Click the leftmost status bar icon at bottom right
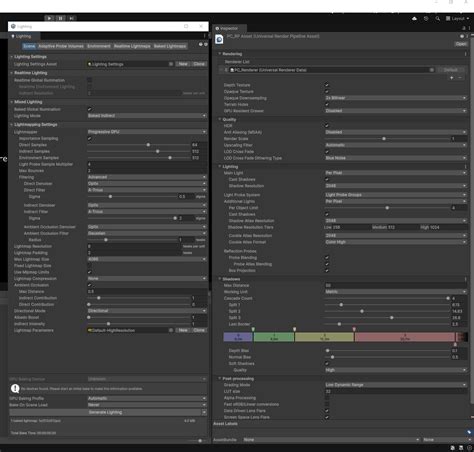The image size is (474, 452). click(452, 448)
